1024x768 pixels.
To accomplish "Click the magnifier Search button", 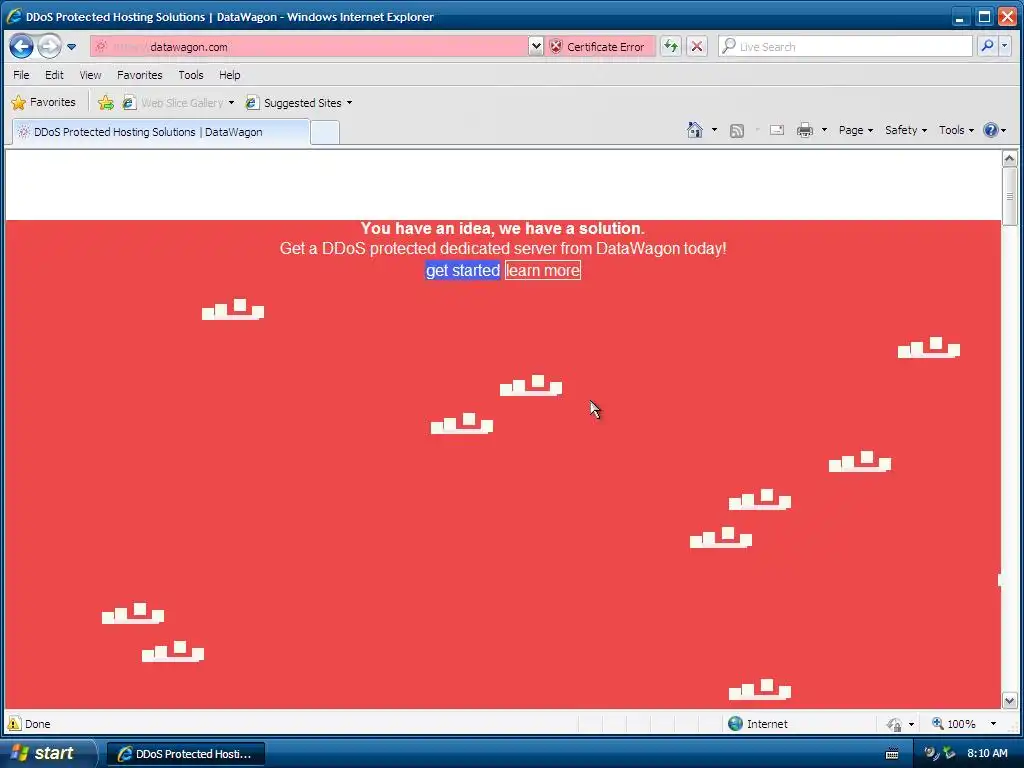I will click(x=987, y=46).
